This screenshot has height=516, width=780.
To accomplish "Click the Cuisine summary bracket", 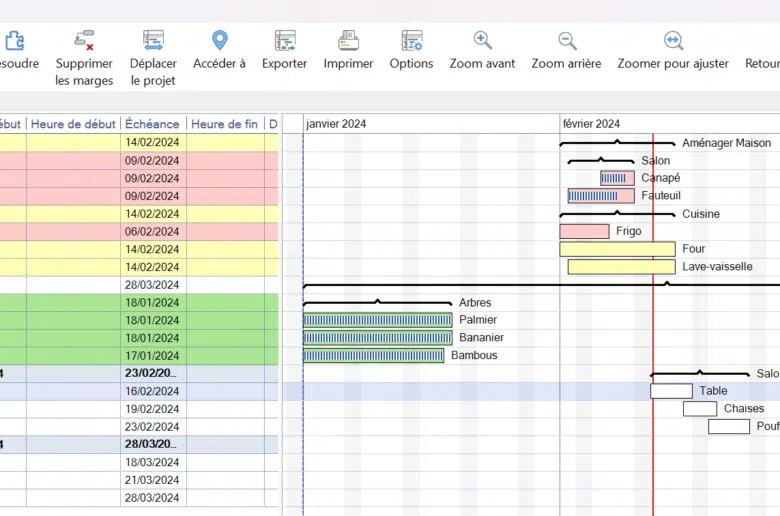I will 617,214.
